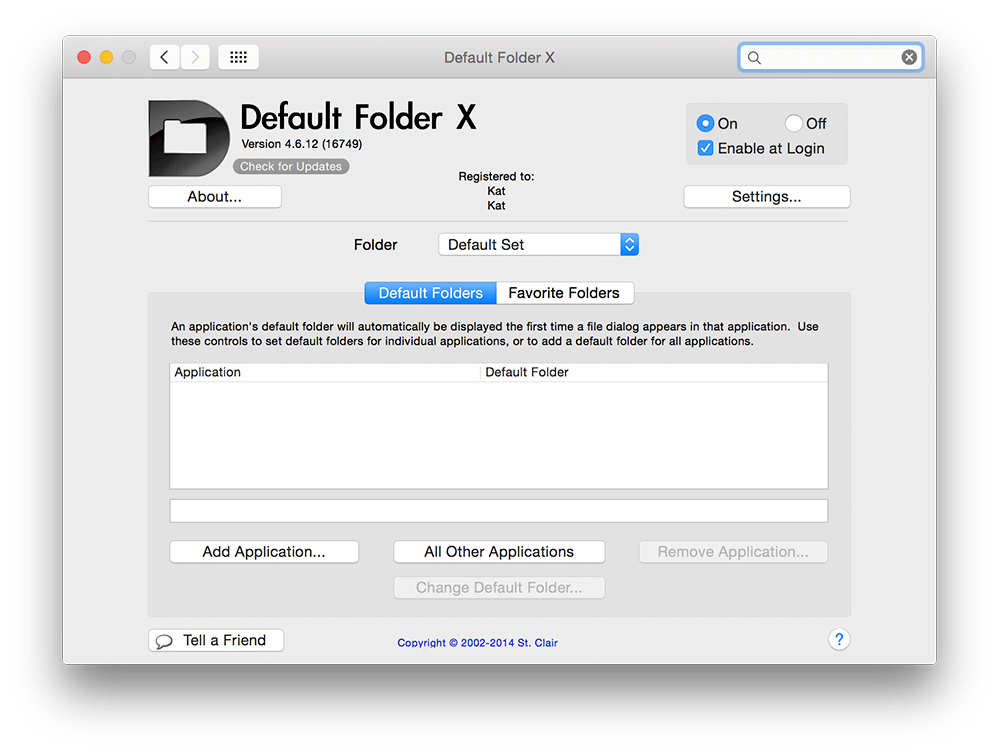This screenshot has width=1000, height=754.
Task: Click the Version 4.6.12 (16749) text
Action: (x=302, y=144)
